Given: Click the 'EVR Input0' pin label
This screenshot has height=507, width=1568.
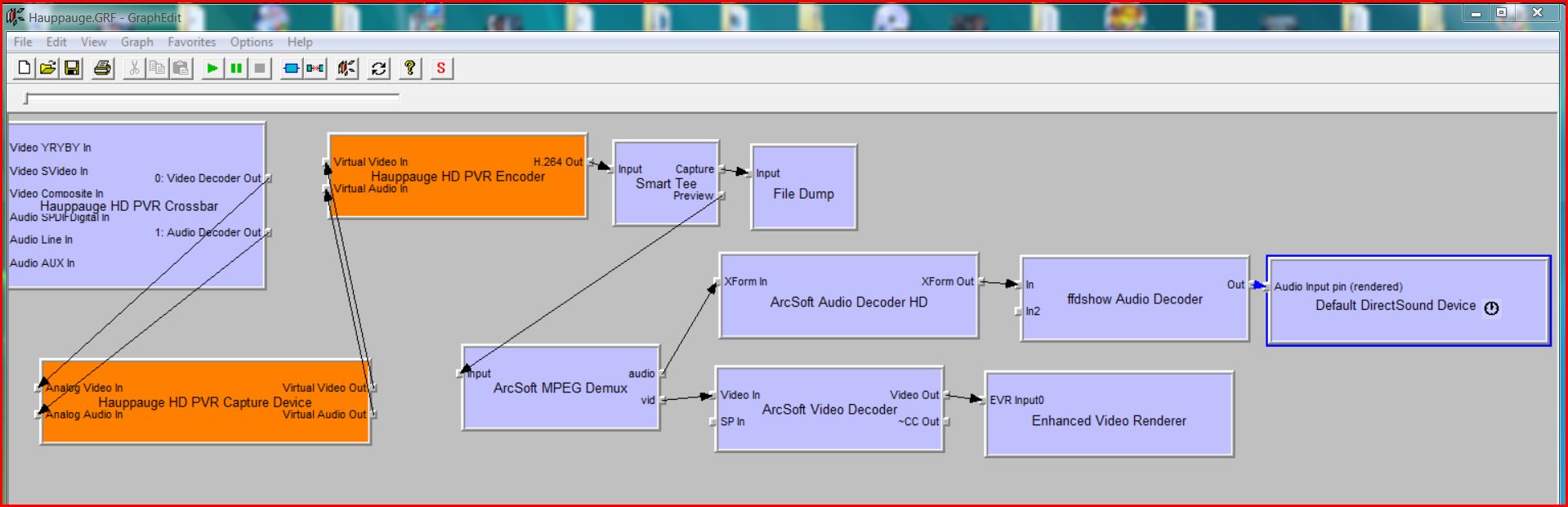Looking at the screenshot, I should click(1016, 400).
